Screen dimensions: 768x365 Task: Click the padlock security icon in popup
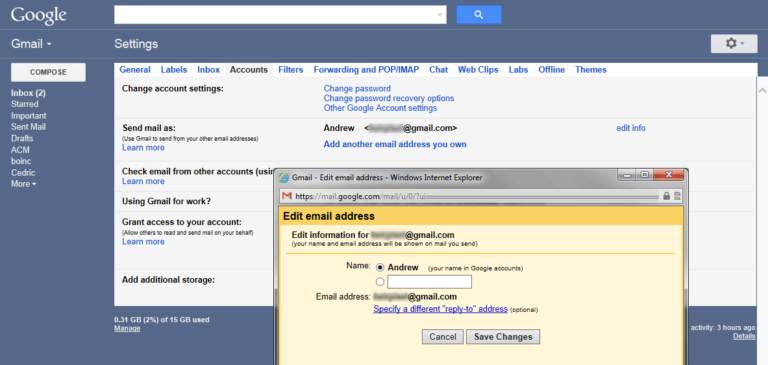[666, 196]
